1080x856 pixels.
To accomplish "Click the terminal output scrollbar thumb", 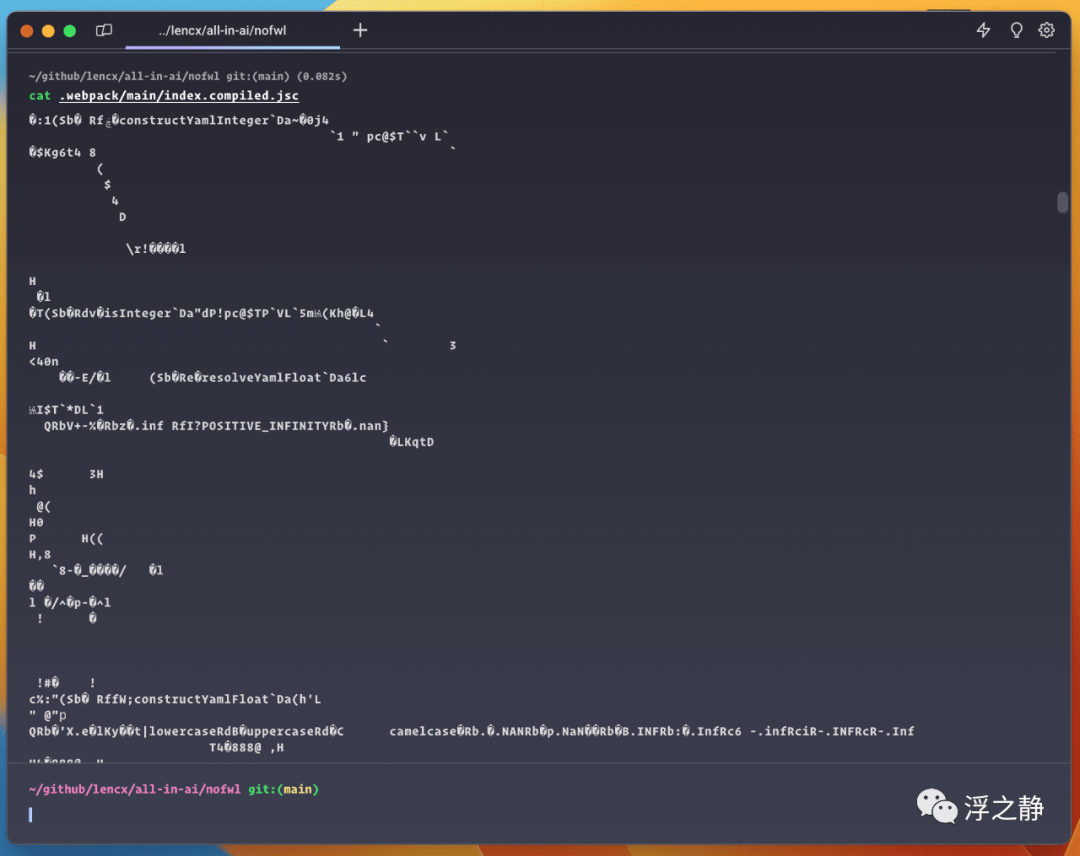I will click(1062, 202).
